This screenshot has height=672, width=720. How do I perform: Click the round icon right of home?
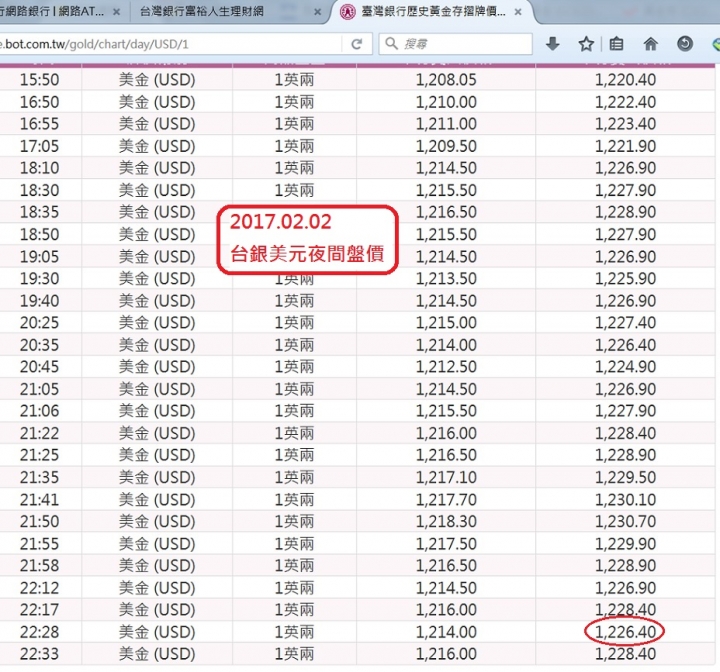coord(684,44)
